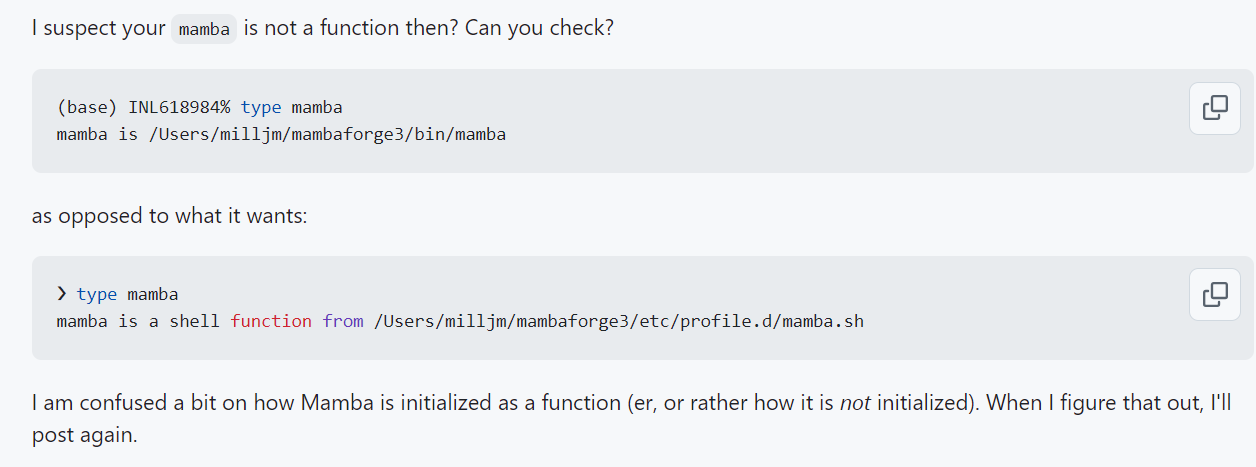Click the red function keyword
The width and height of the screenshot is (1256, 467).
271,321
